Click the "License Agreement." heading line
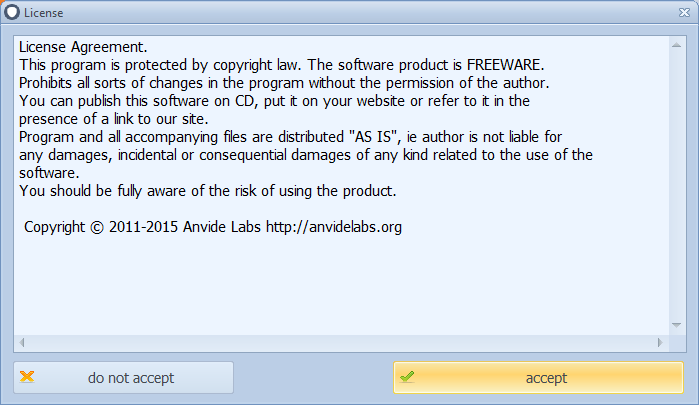 click(x=84, y=47)
